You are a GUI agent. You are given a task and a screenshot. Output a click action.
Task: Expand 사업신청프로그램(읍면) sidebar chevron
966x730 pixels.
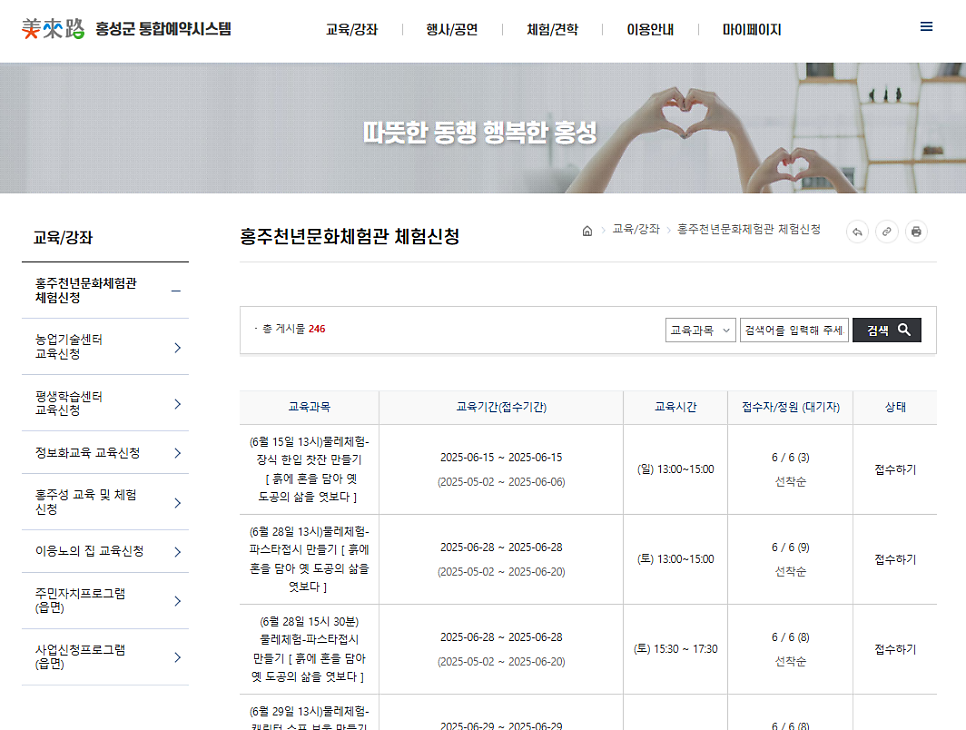pyautogui.click(x=177, y=657)
